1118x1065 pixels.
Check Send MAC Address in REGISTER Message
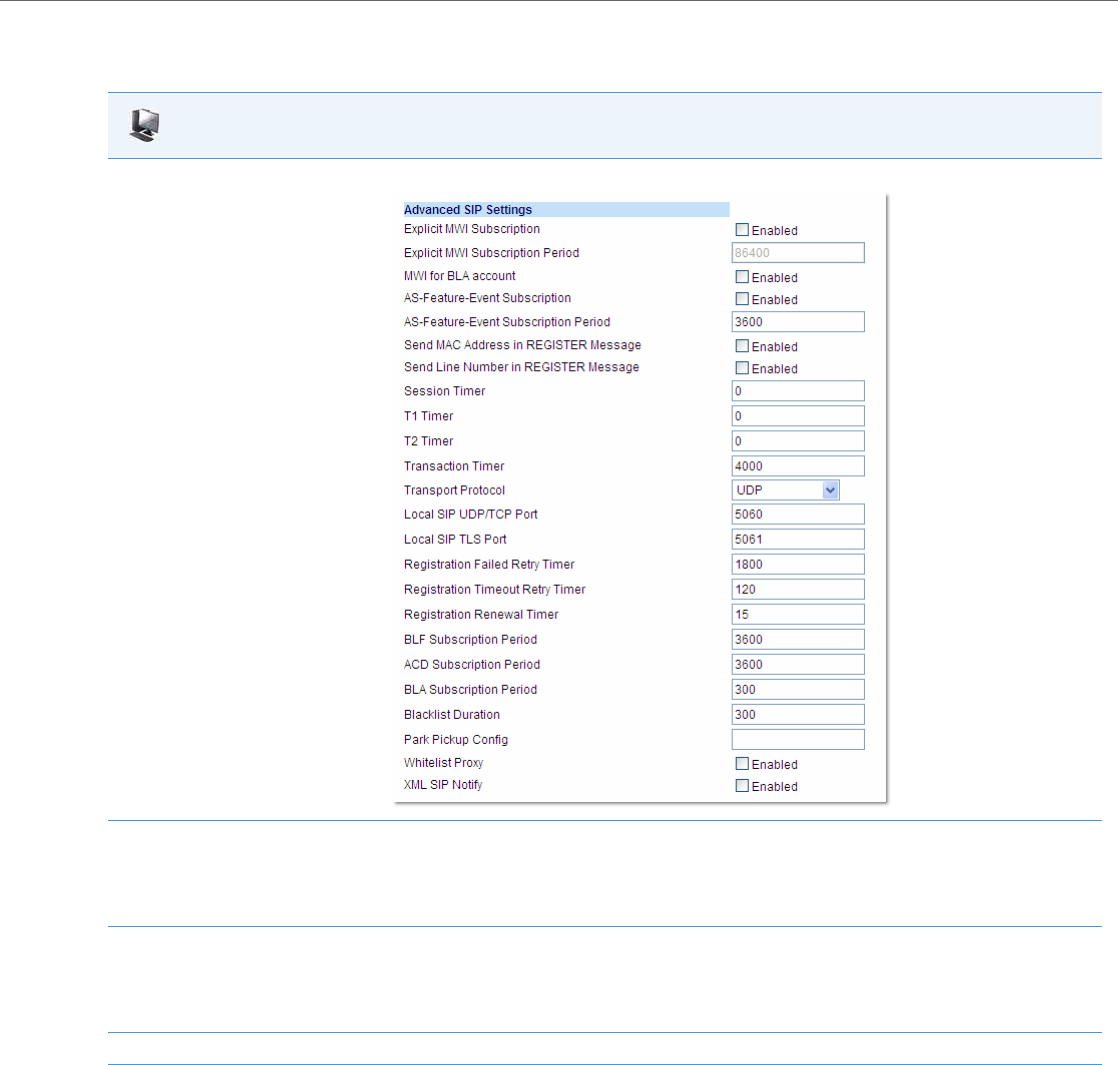[742, 346]
